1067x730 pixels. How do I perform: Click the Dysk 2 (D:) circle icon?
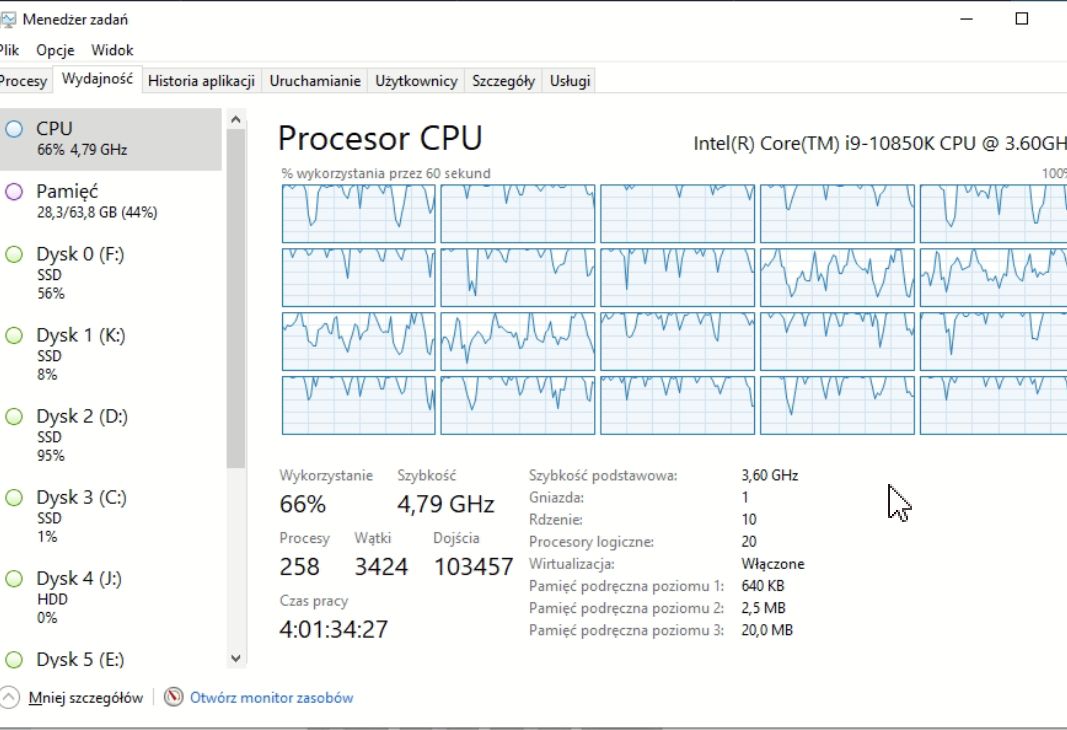14,417
